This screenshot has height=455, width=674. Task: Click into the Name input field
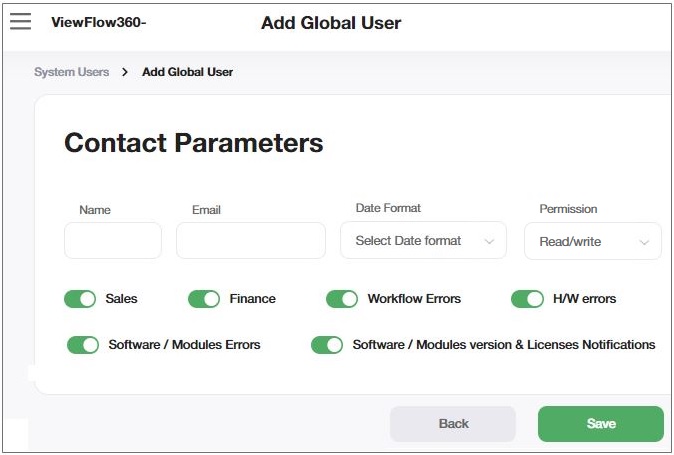[x=113, y=241]
